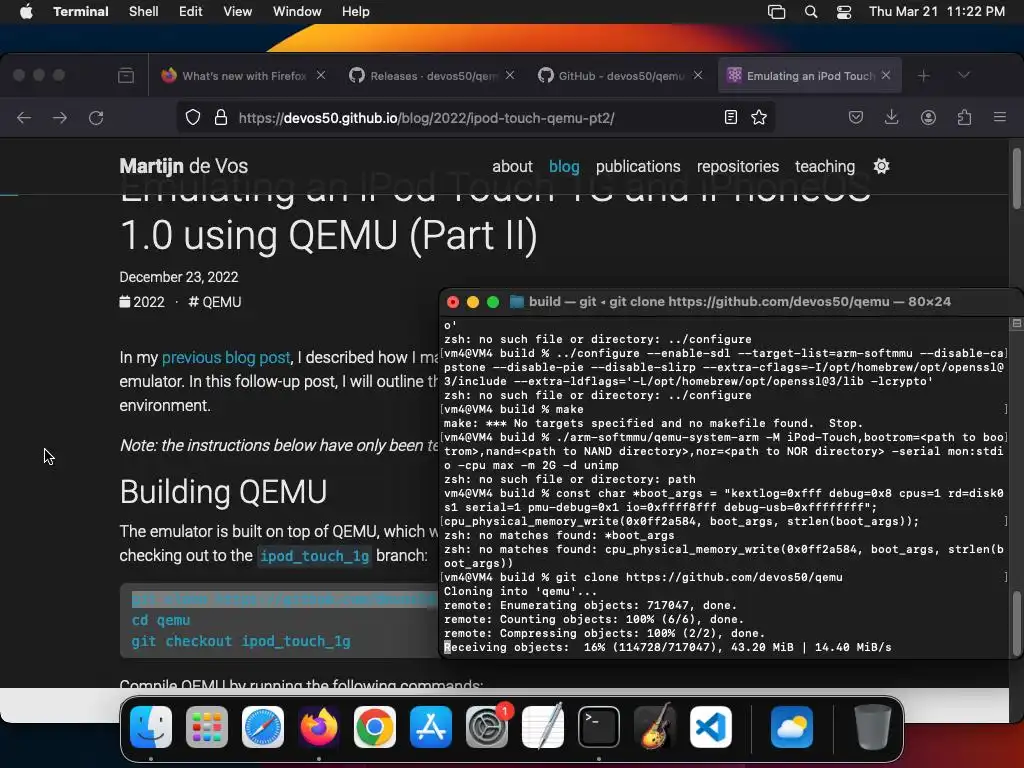Click the Firefox back arrow
The width and height of the screenshot is (1024, 768).
24,118
